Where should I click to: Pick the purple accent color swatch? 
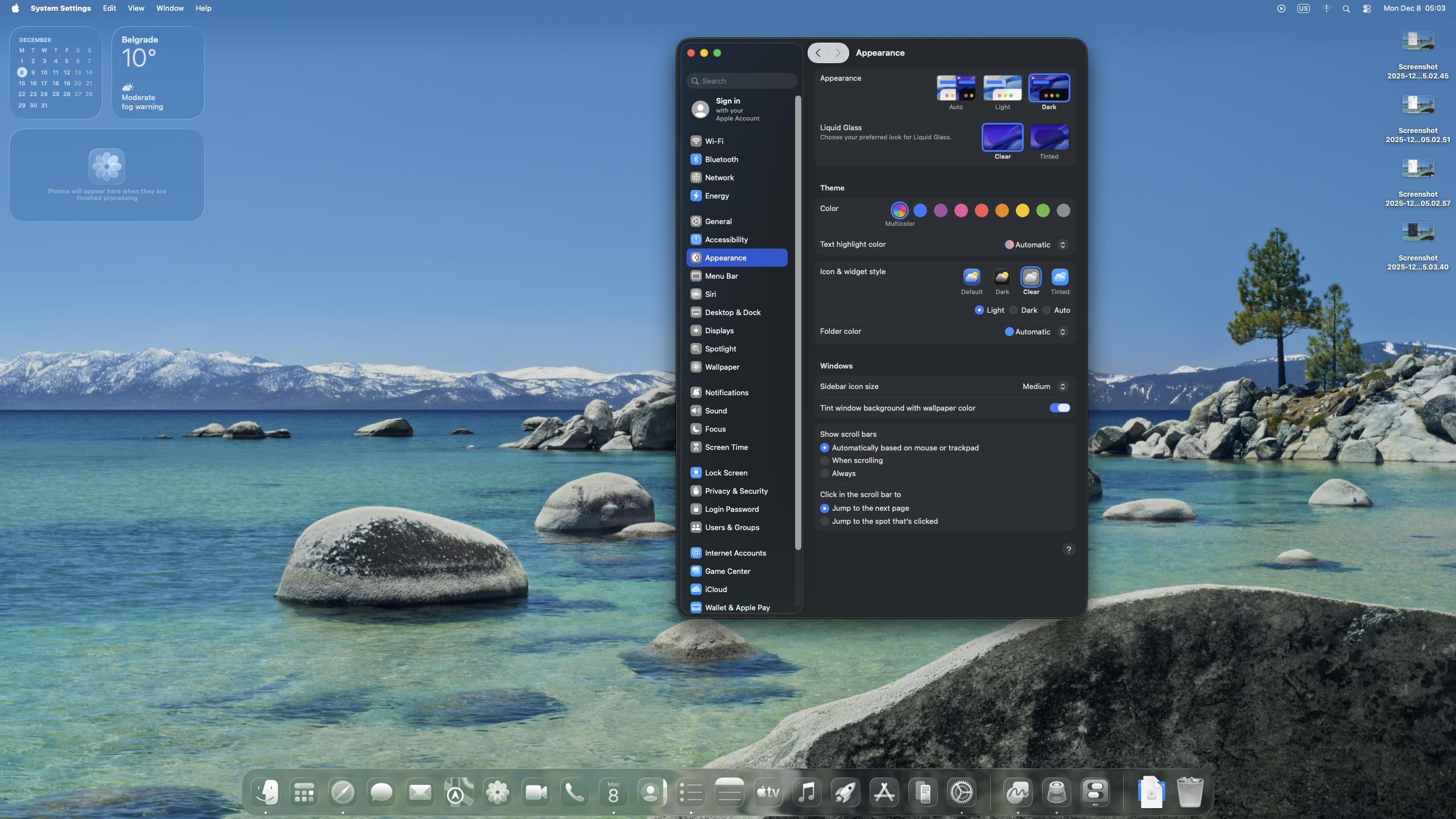[941, 210]
